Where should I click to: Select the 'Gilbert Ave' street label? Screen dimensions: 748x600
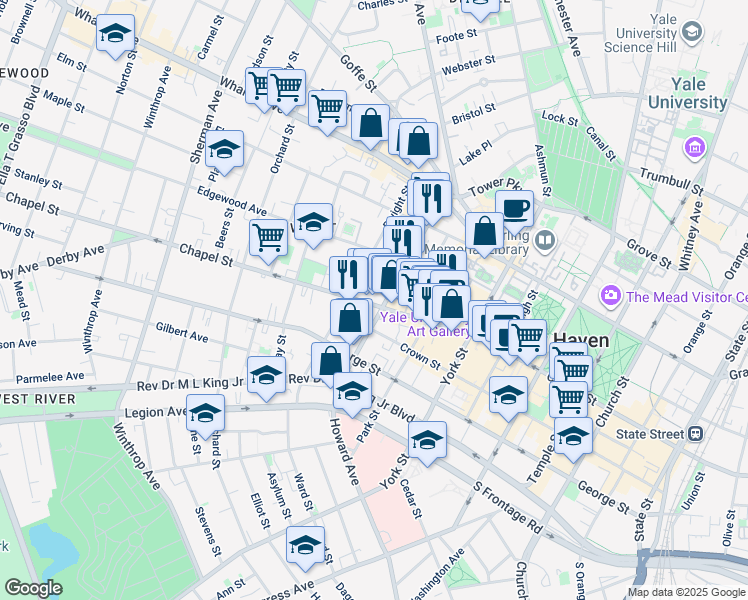pyautogui.click(x=182, y=332)
